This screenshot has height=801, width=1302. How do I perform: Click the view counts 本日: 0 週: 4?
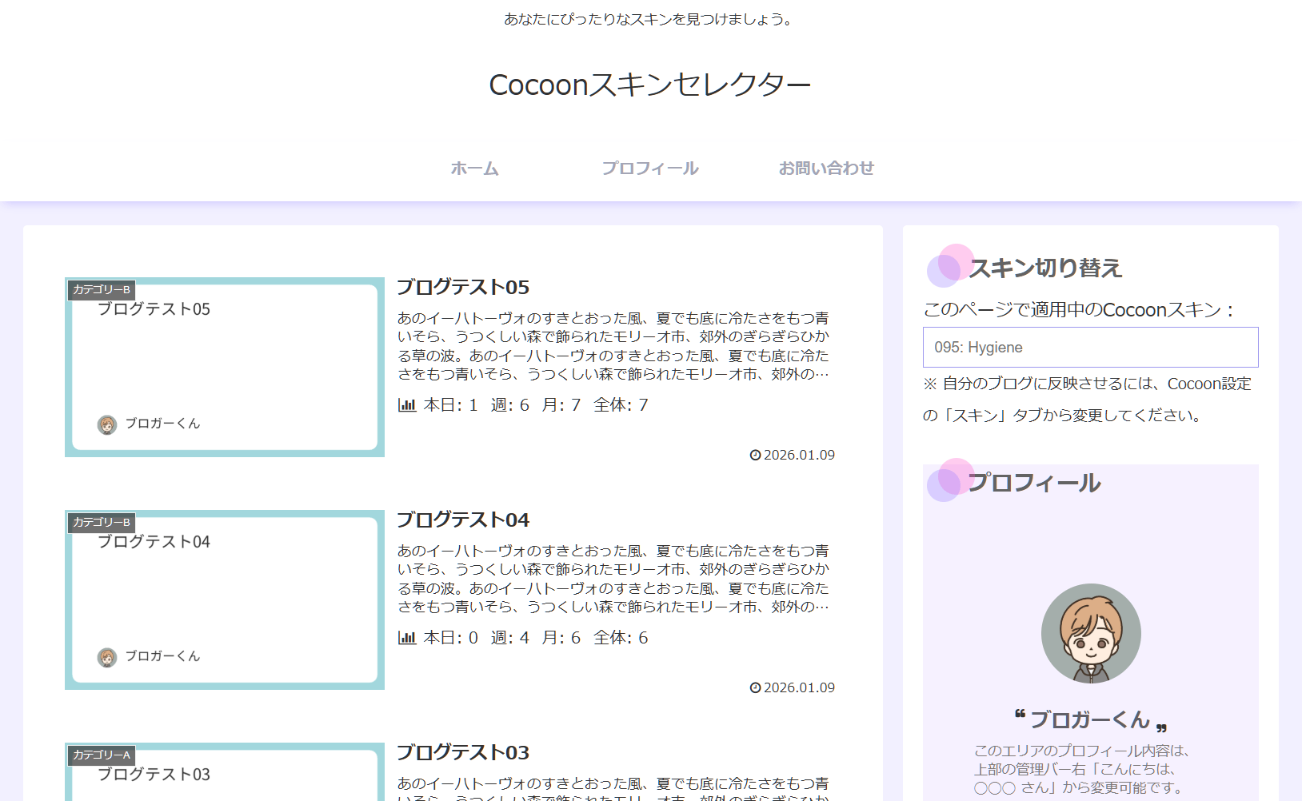tap(477, 638)
